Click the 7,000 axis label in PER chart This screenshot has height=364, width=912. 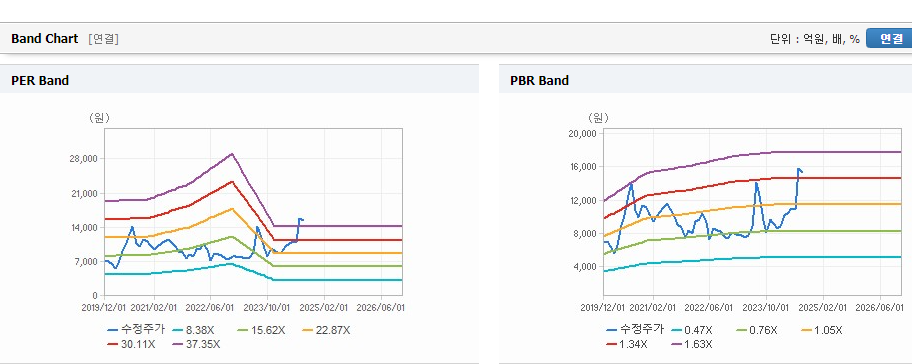pyautogui.click(x=86, y=262)
